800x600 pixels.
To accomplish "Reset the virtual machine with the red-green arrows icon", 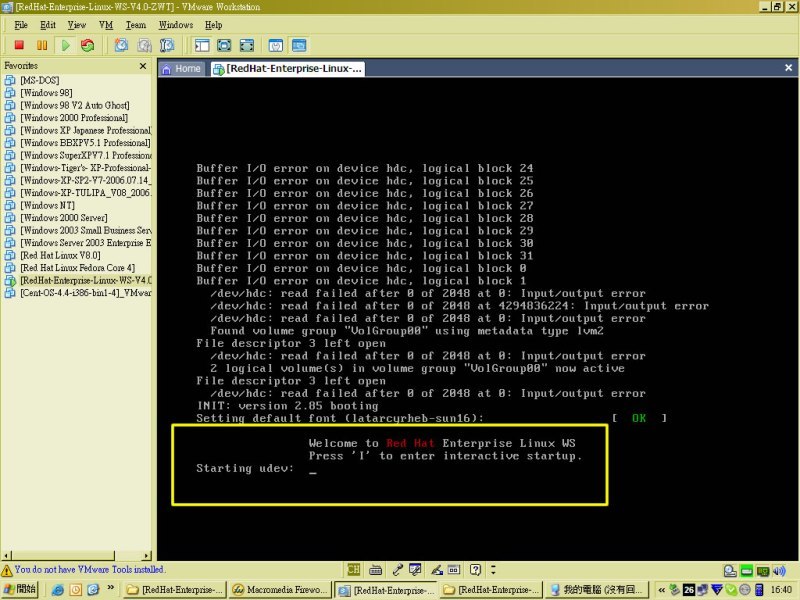I will click(x=88, y=45).
